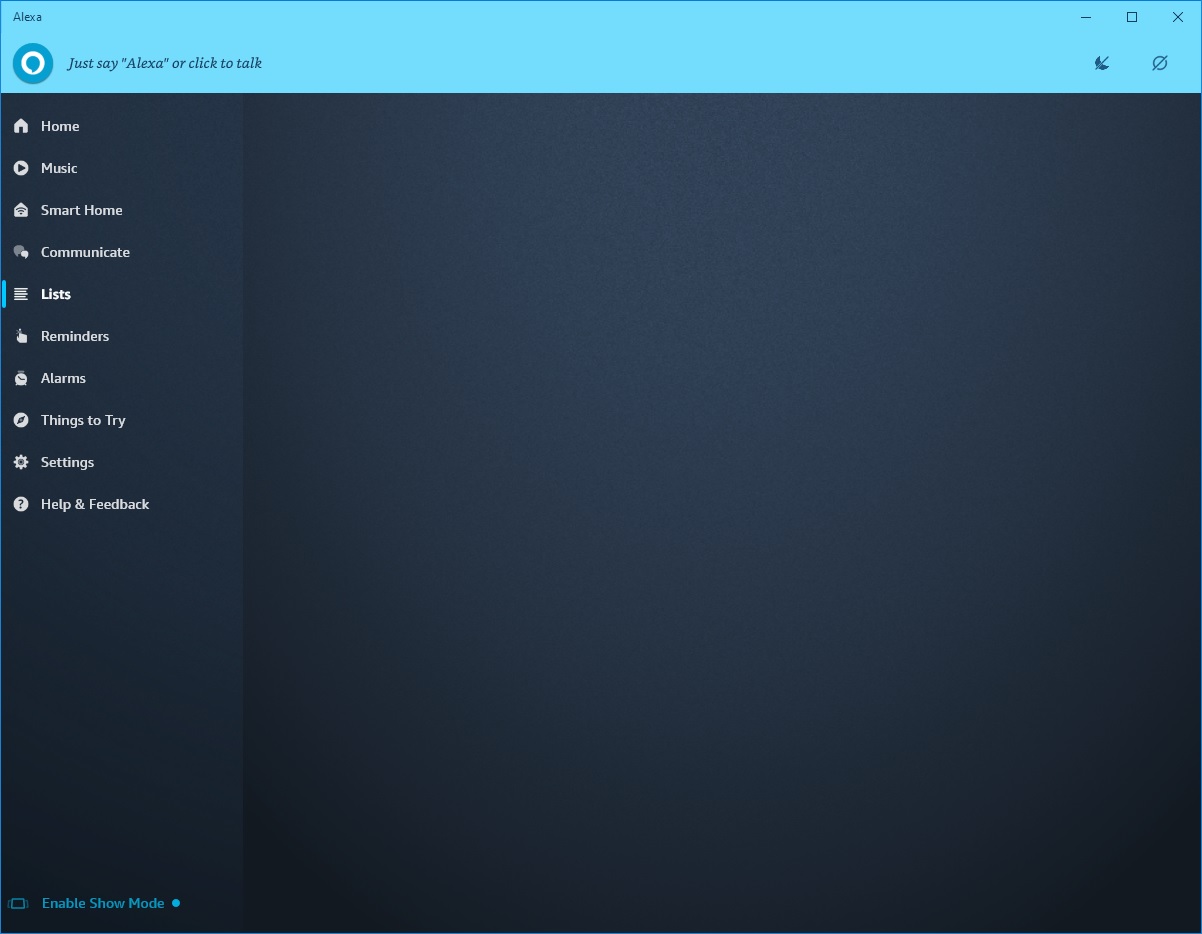The height and width of the screenshot is (934, 1202).
Task: Open Music using the play icon
Action: [x=21, y=168]
